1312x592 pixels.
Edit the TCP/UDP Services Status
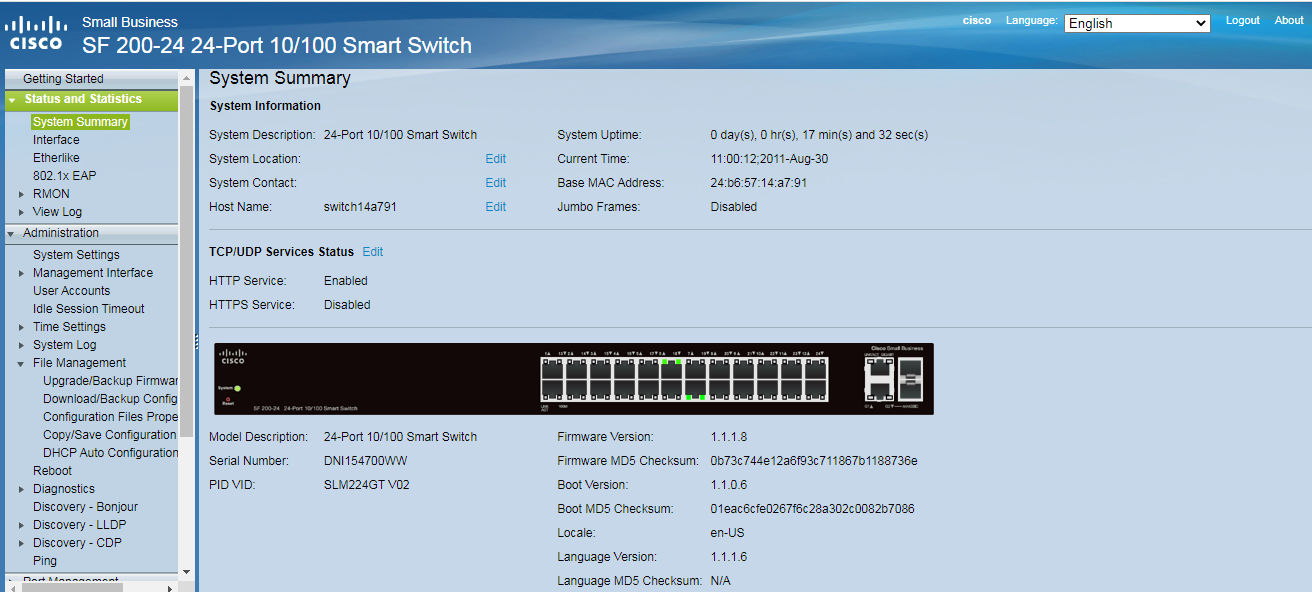(372, 251)
